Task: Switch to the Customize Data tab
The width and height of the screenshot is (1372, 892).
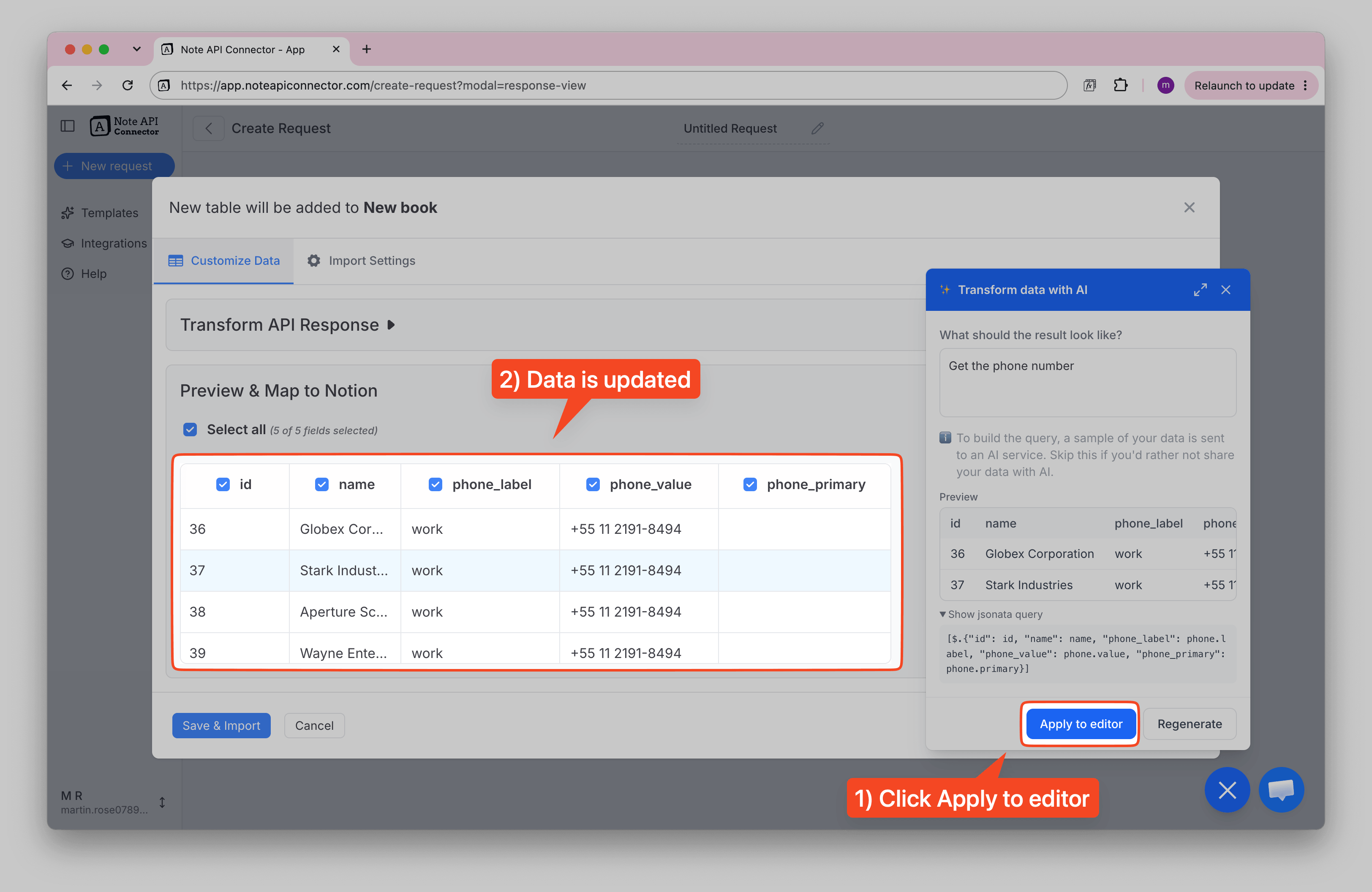Action: [x=224, y=261]
